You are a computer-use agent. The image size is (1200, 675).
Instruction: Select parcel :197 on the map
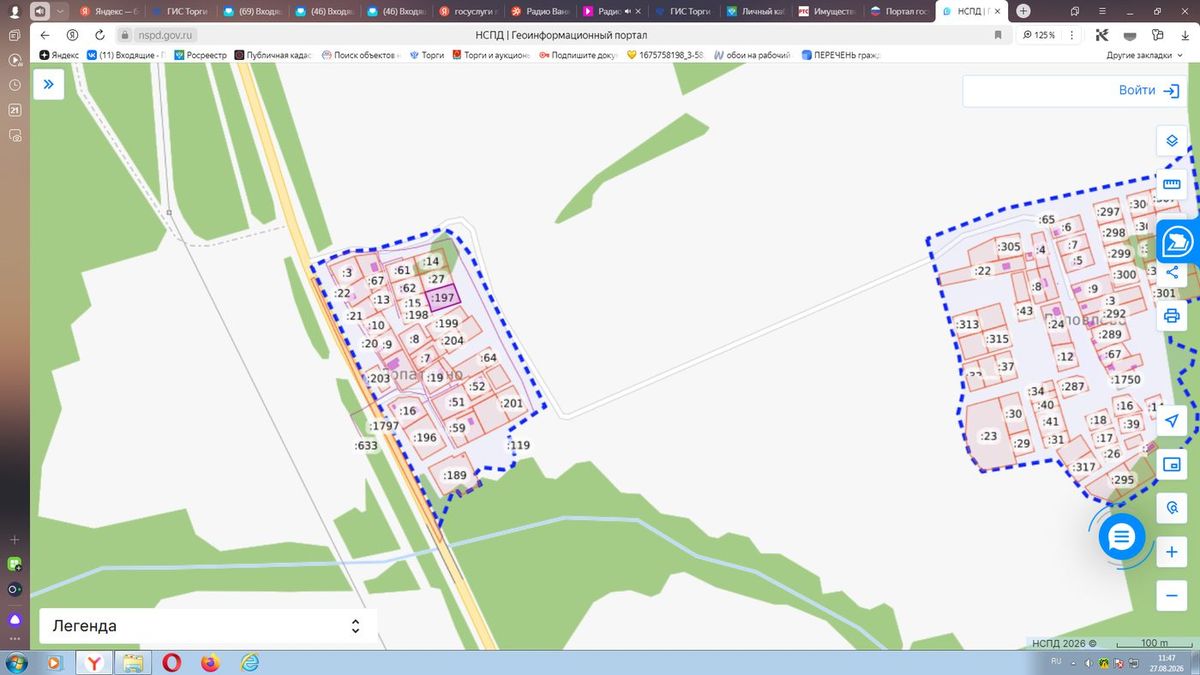coord(442,297)
